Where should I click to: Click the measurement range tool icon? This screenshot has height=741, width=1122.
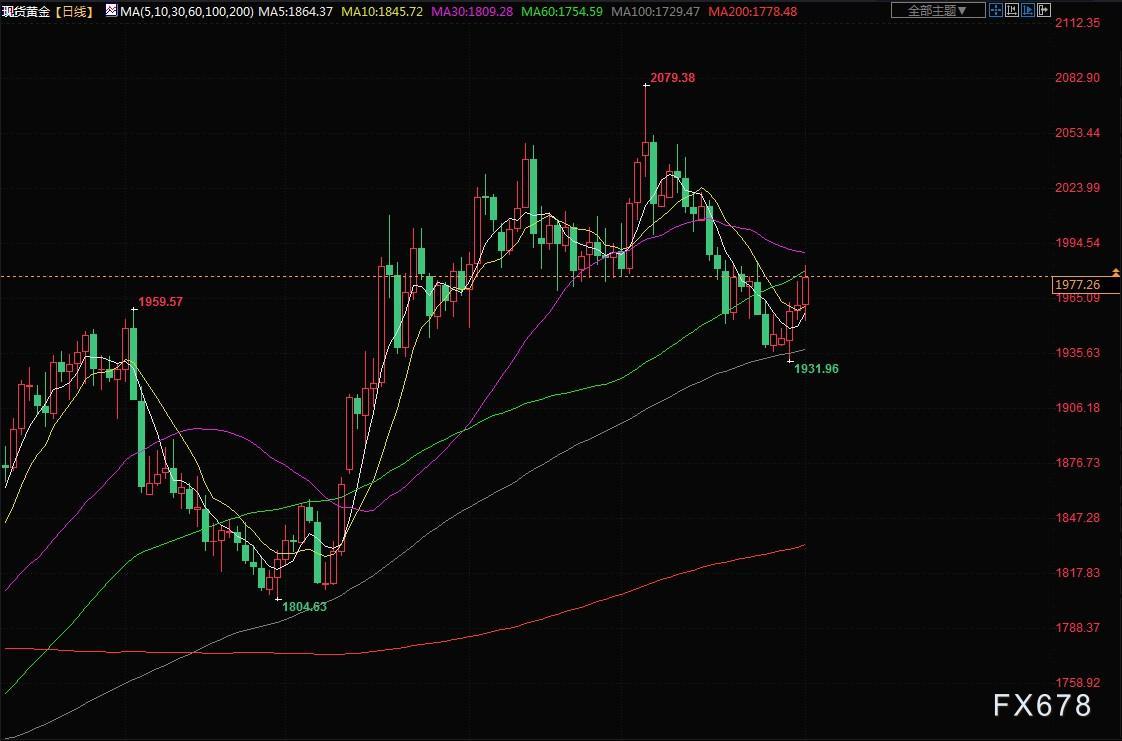click(1012, 10)
